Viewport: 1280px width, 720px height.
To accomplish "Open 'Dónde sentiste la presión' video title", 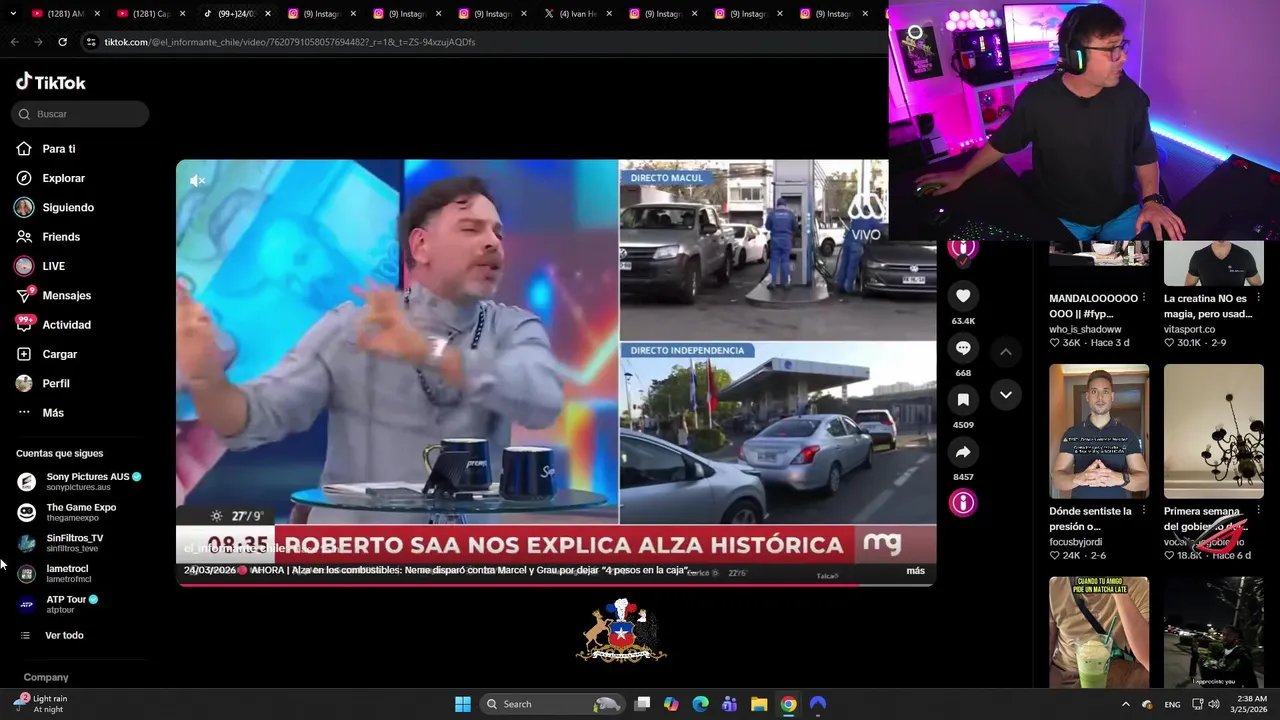I will pyautogui.click(x=1090, y=519).
